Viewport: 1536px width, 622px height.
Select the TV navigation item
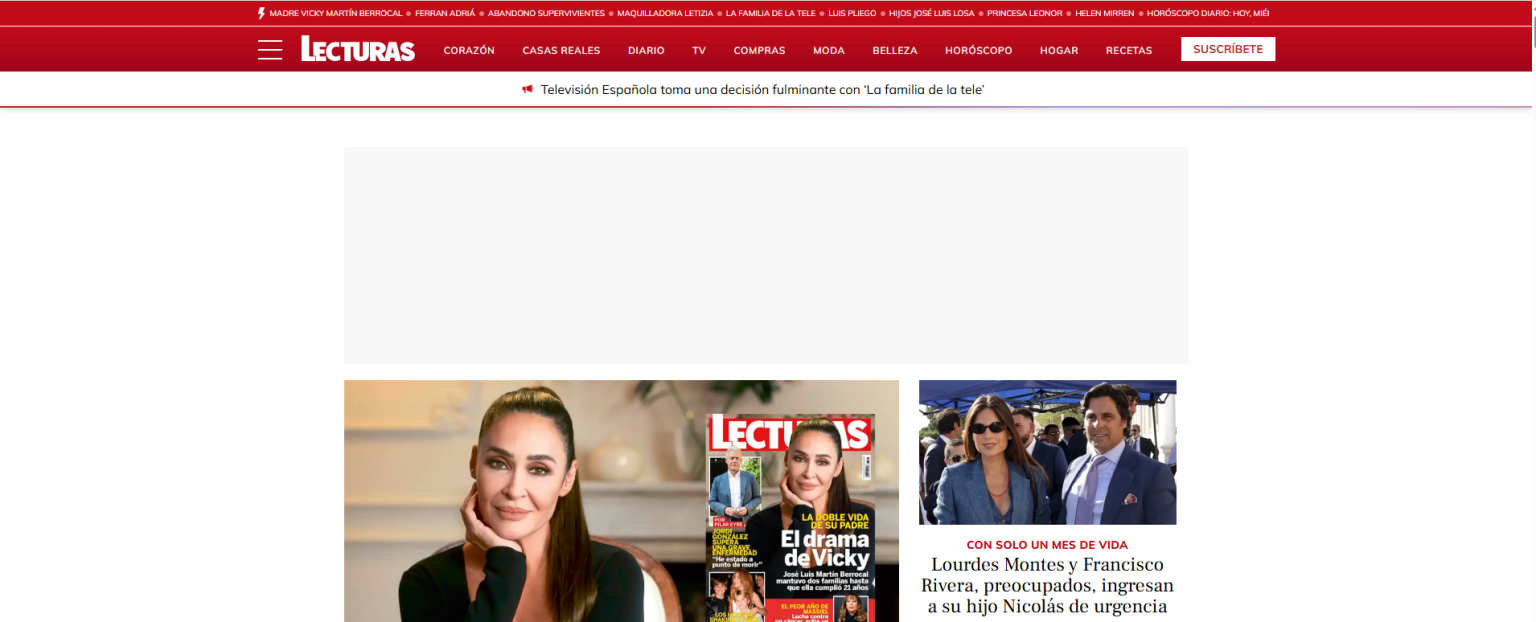[x=699, y=50]
